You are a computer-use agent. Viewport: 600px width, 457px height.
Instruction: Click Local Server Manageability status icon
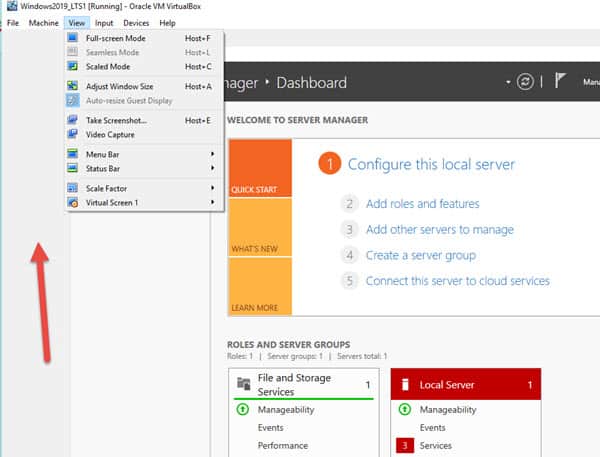[x=404, y=409]
